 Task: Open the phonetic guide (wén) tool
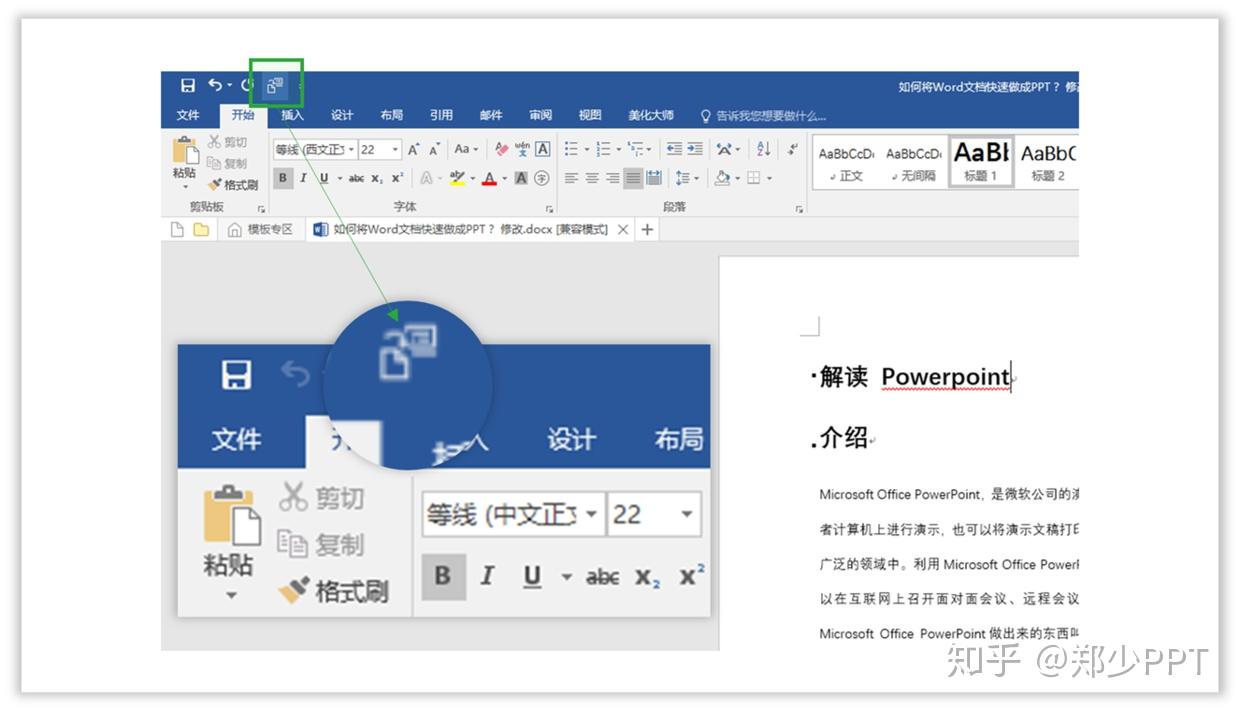tap(522, 149)
